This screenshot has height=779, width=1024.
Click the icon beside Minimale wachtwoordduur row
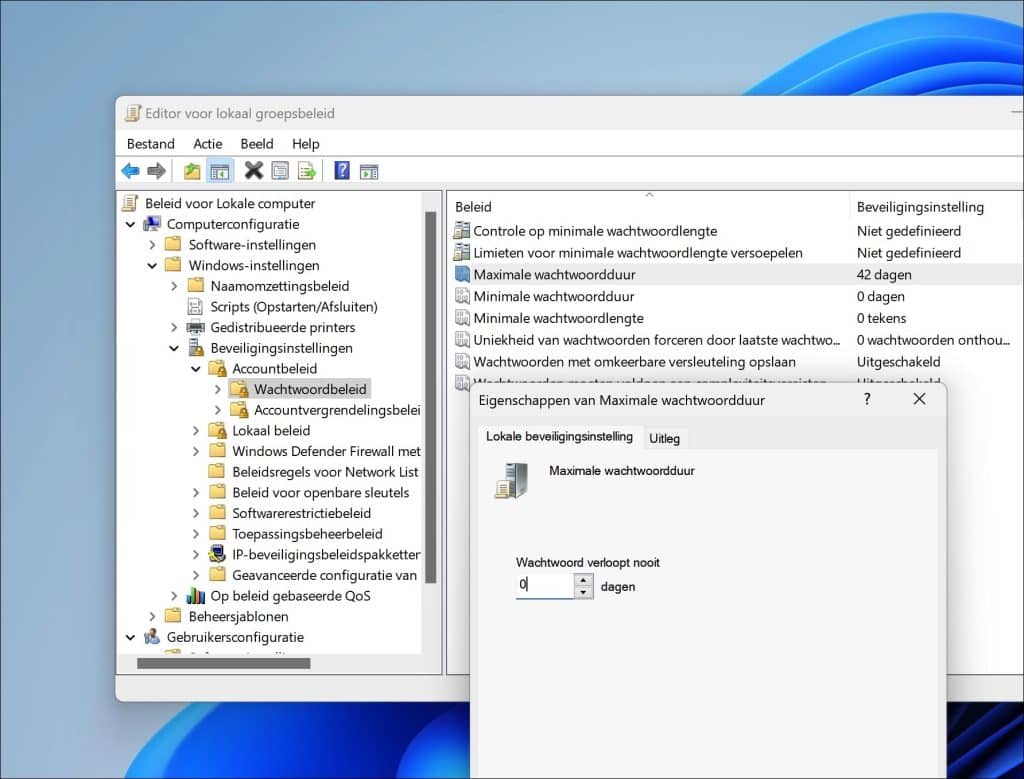[x=462, y=296]
